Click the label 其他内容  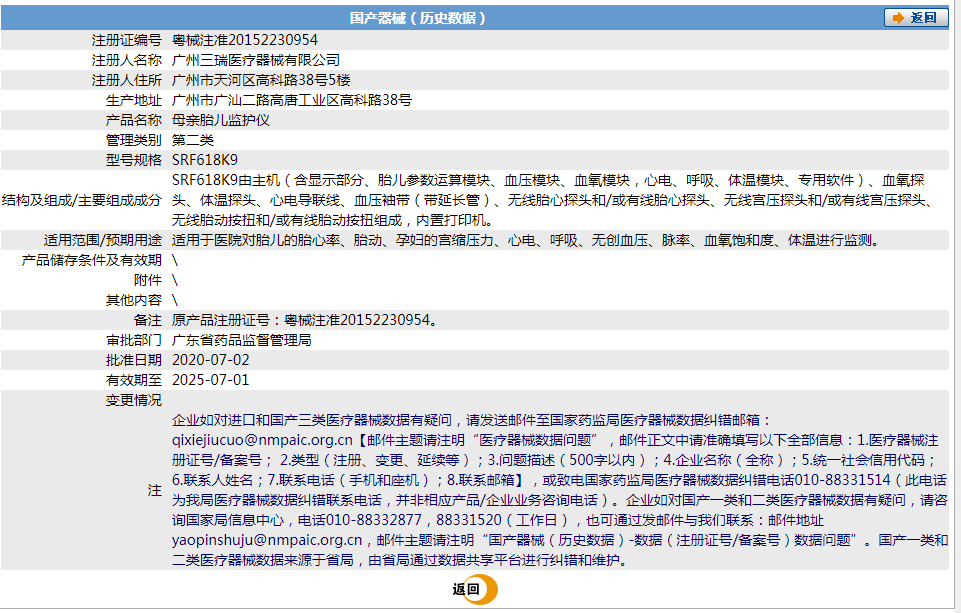click(134, 300)
